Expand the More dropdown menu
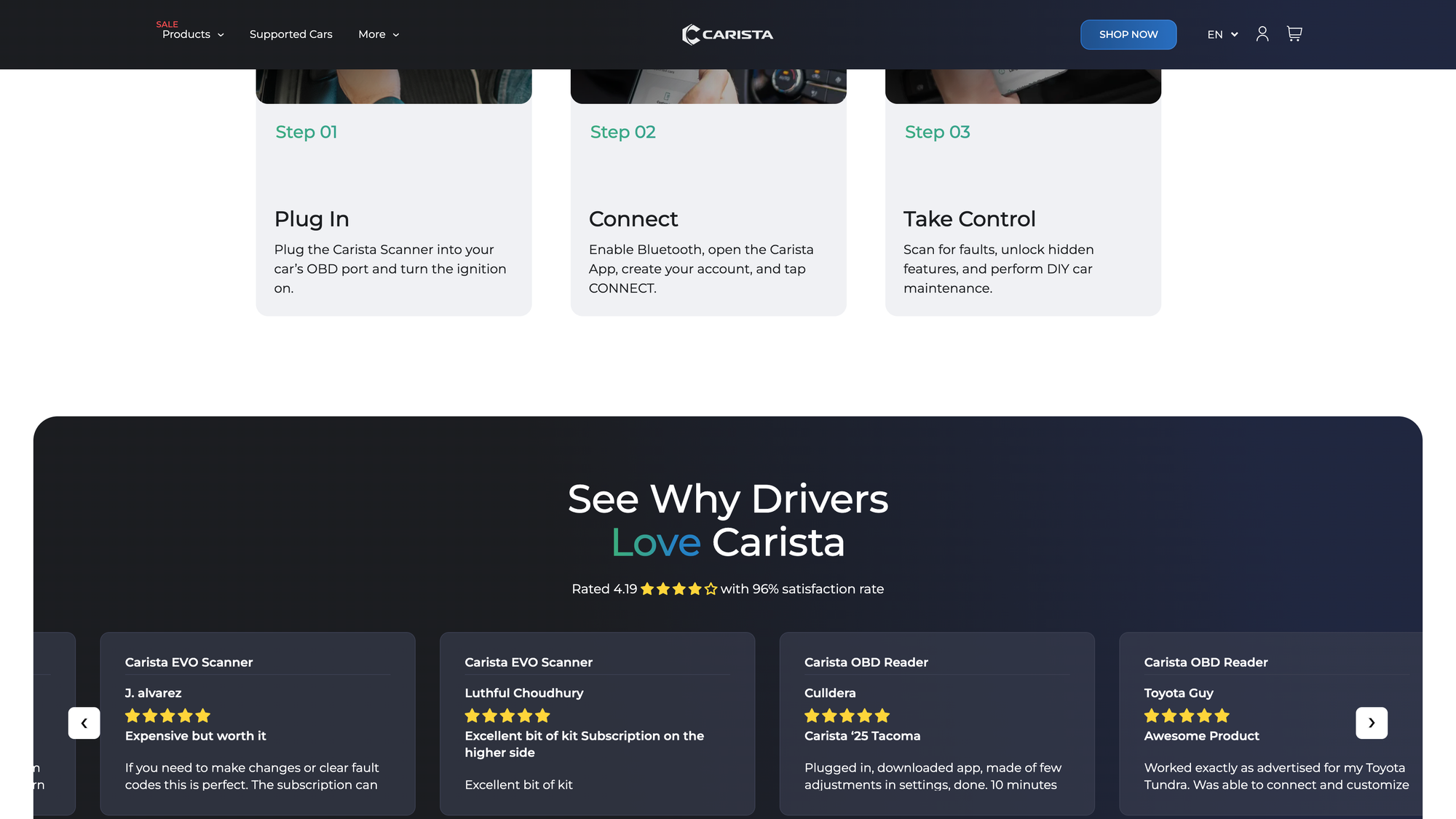The height and width of the screenshot is (819, 1456). tap(379, 34)
